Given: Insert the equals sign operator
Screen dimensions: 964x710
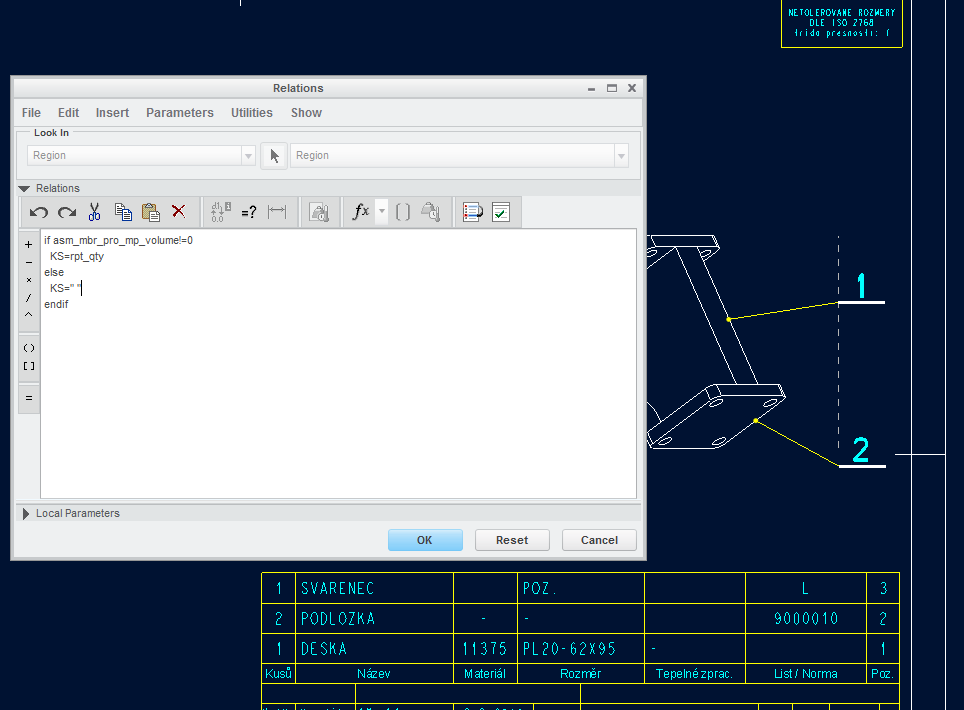Looking at the screenshot, I should coord(28,398).
